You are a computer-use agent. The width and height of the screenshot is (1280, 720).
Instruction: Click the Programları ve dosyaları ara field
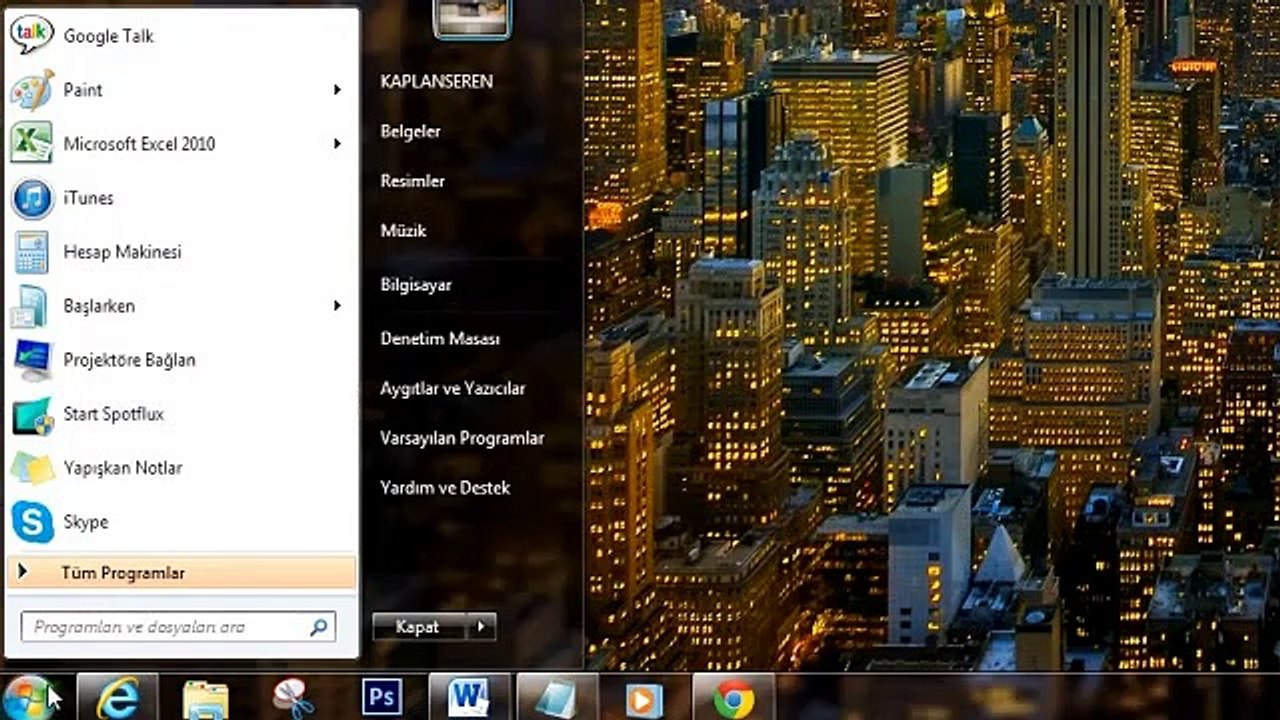178,627
